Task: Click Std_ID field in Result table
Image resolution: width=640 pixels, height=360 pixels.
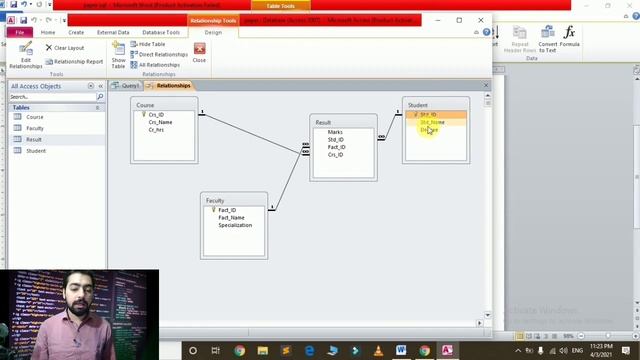Action: [336, 140]
